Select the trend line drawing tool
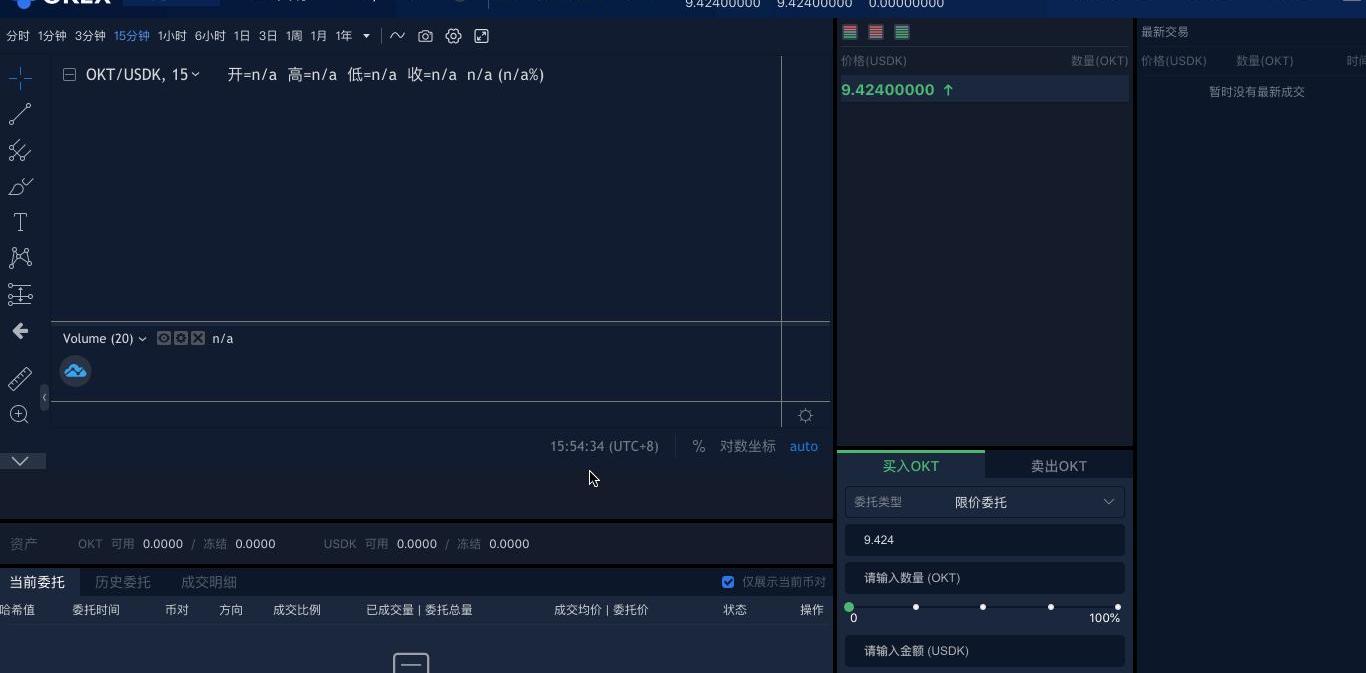The width and height of the screenshot is (1366, 673). tap(20, 114)
